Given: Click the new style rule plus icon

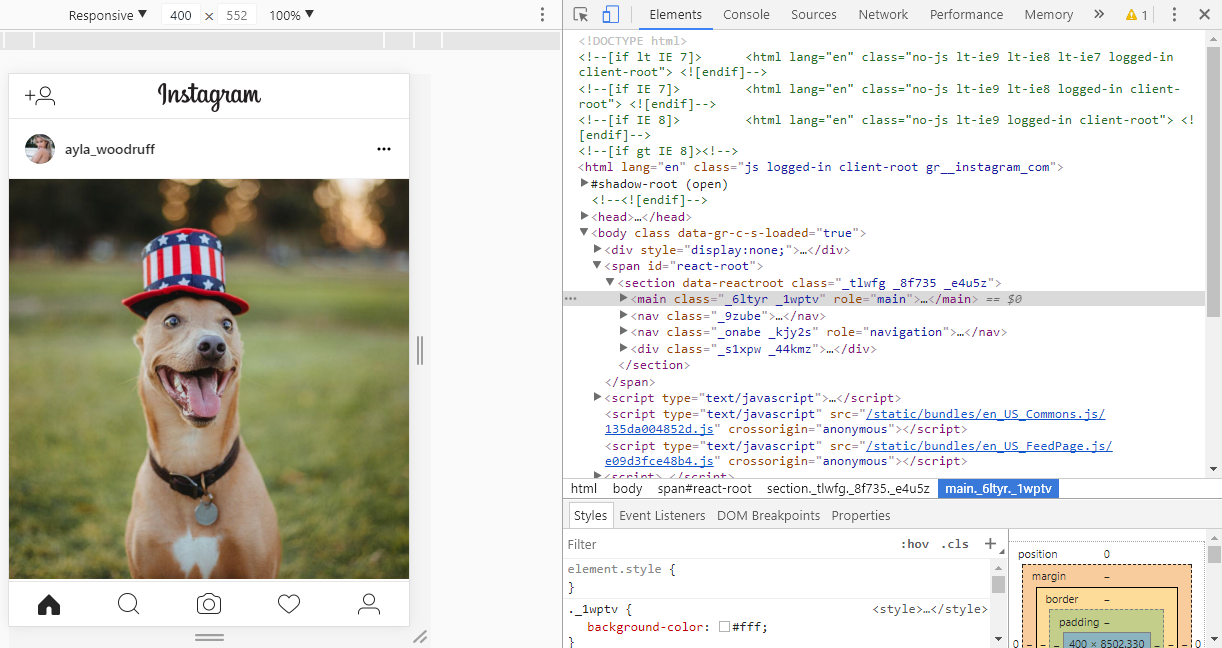Looking at the screenshot, I should 990,543.
